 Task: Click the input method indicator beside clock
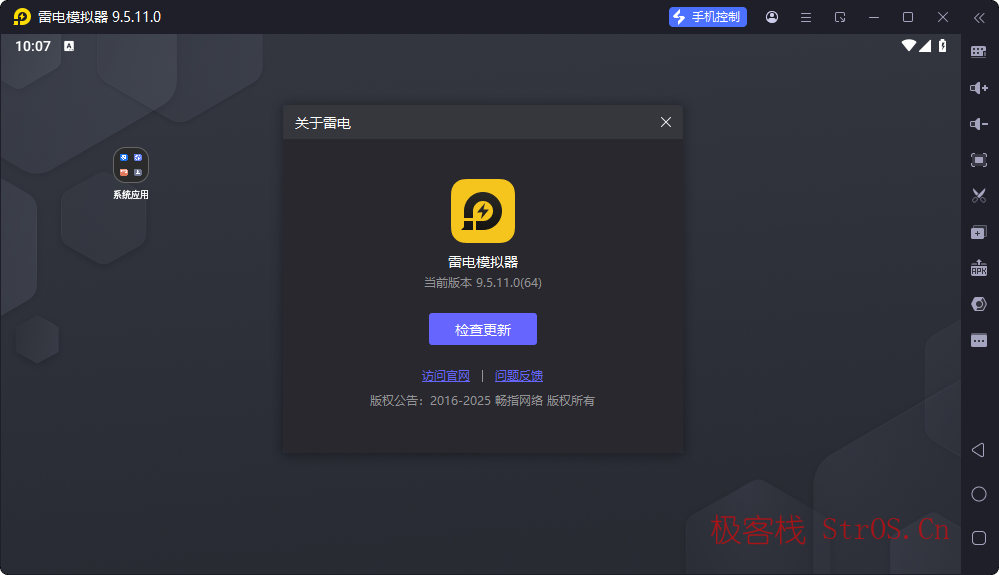coord(69,46)
